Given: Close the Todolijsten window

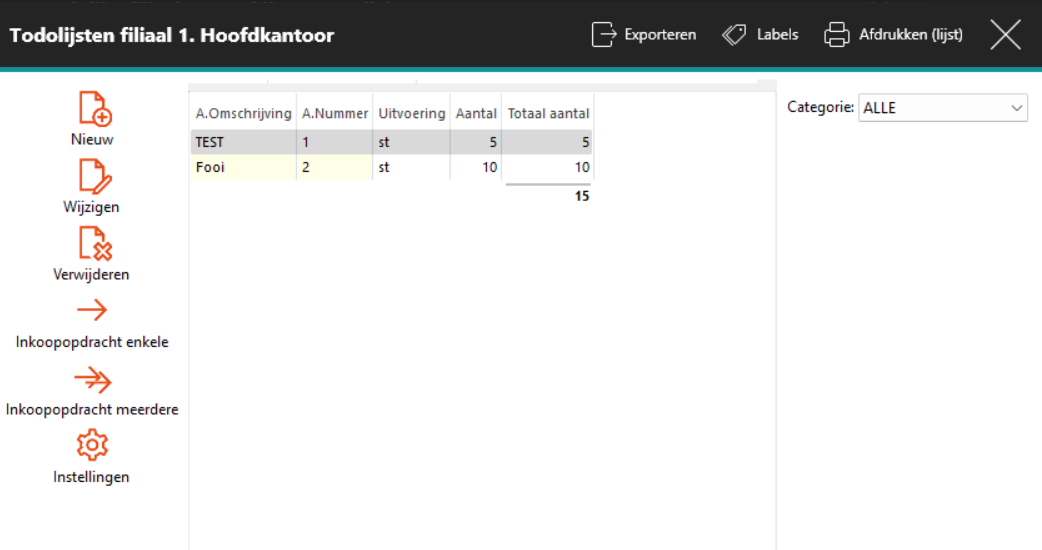Looking at the screenshot, I should (1005, 35).
